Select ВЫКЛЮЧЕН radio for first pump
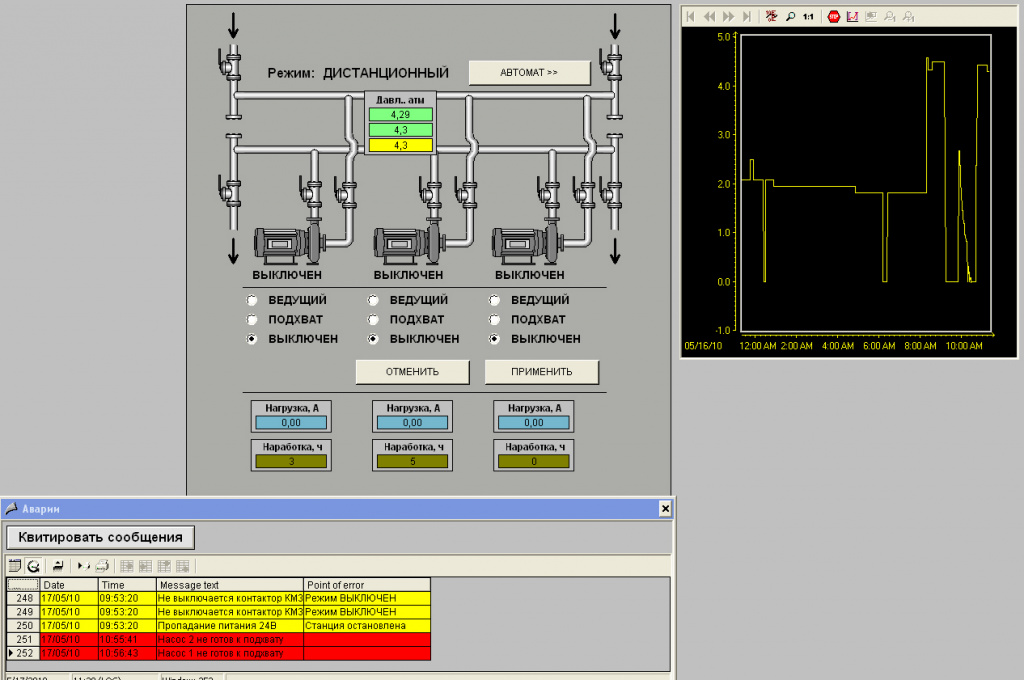1024x680 pixels. point(251,339)
